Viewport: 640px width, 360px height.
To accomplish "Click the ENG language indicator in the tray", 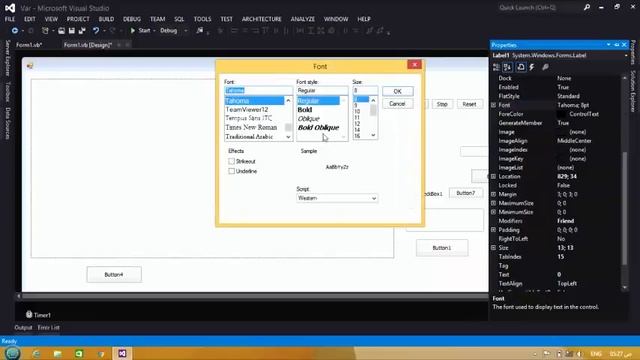I will [596, 354].
